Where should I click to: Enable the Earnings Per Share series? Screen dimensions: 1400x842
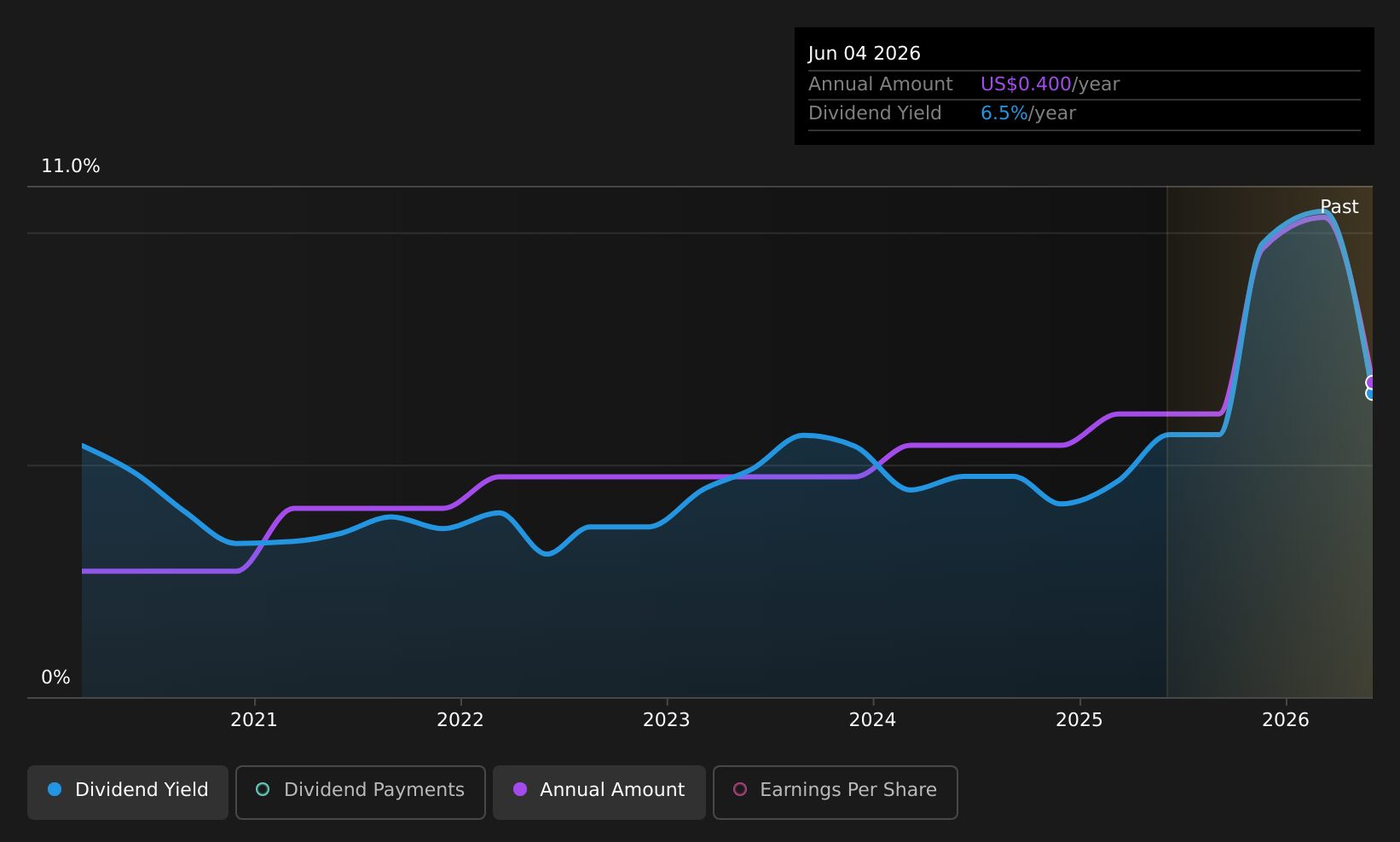point(836,792)
